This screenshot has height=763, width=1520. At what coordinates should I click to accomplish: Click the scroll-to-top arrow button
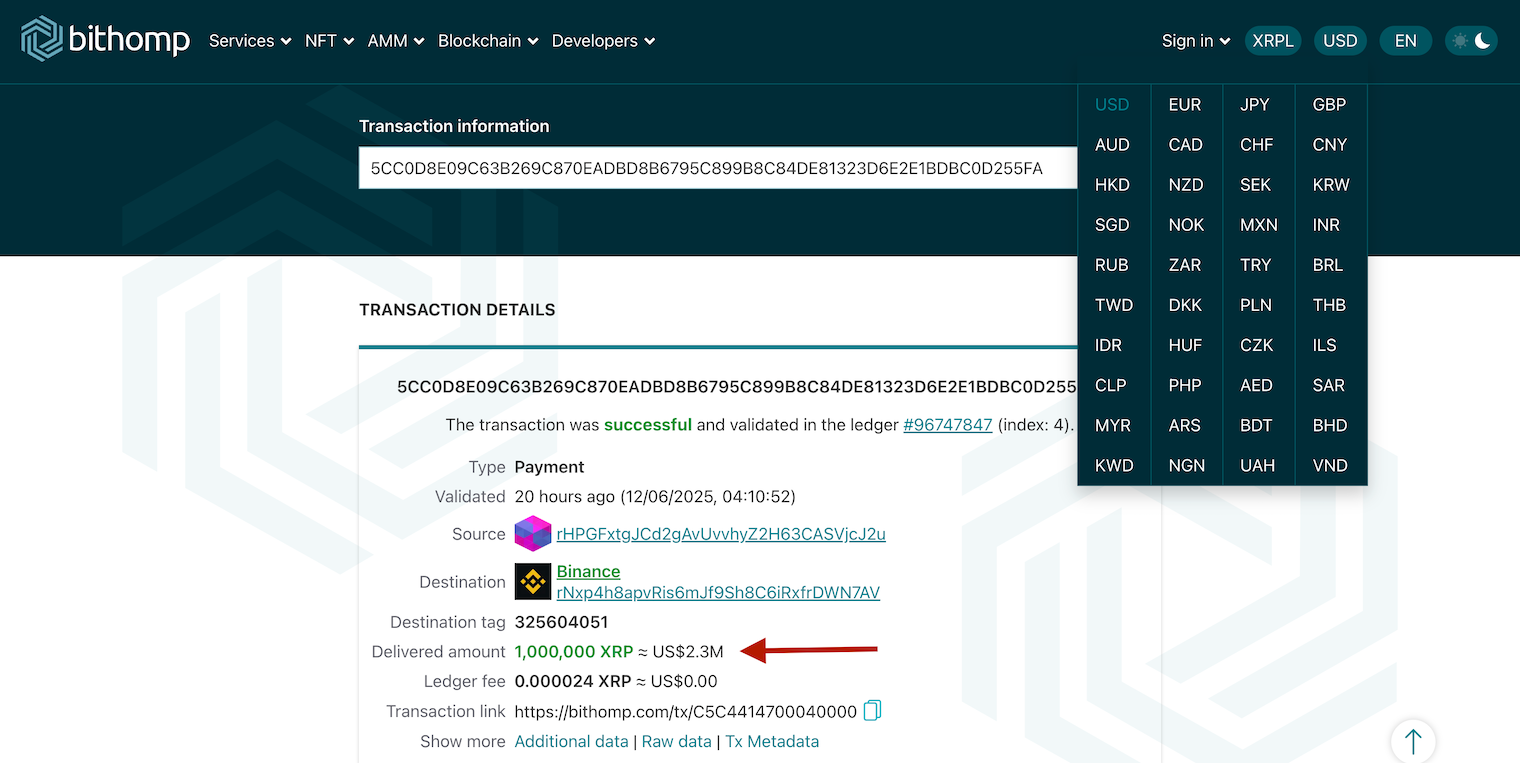(1412, 741)
